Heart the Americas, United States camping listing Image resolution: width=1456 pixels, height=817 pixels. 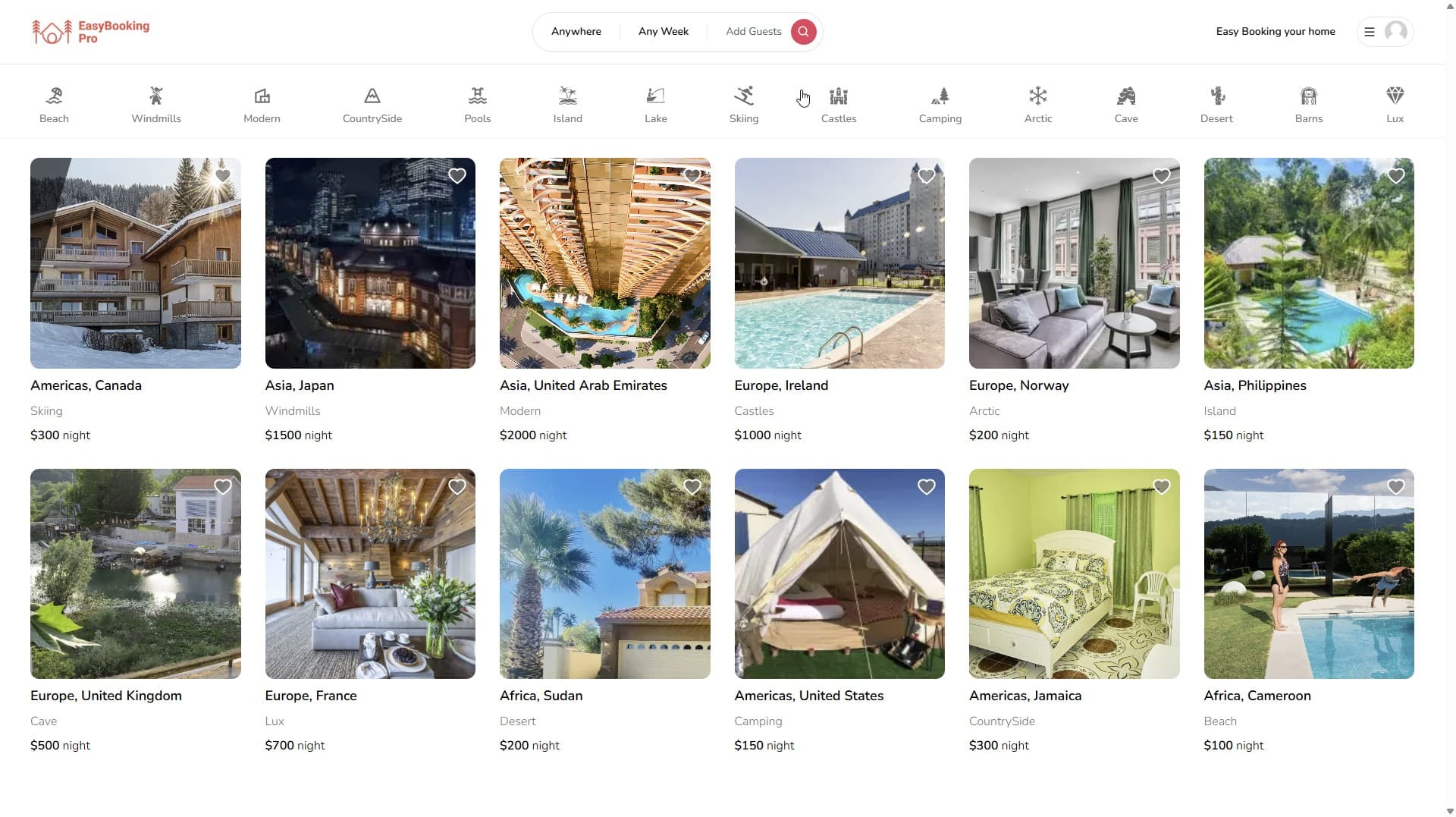coord(927,487)
